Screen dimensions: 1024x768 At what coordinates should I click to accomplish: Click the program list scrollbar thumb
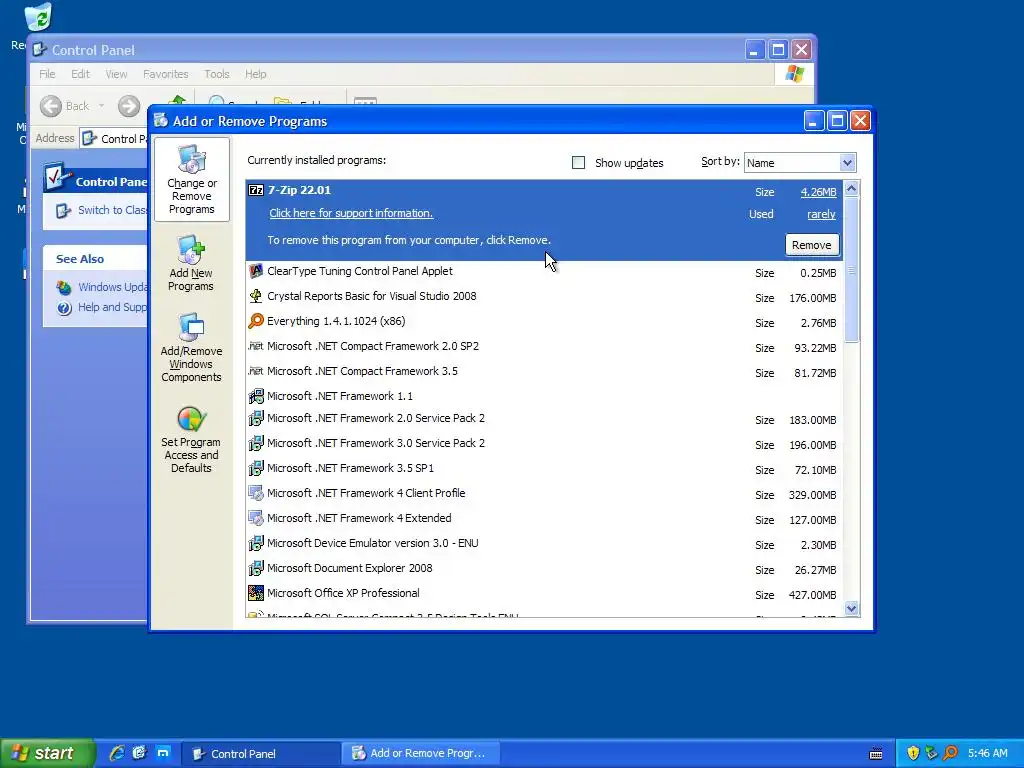tap(851, 269)
